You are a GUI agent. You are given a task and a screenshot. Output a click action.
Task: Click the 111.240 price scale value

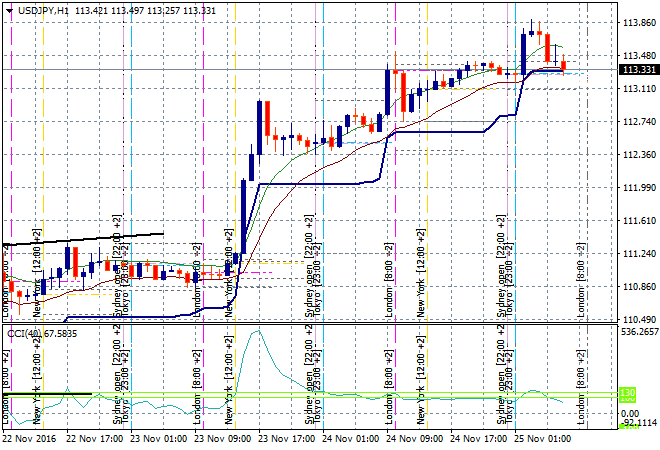(x=638, y=253)
